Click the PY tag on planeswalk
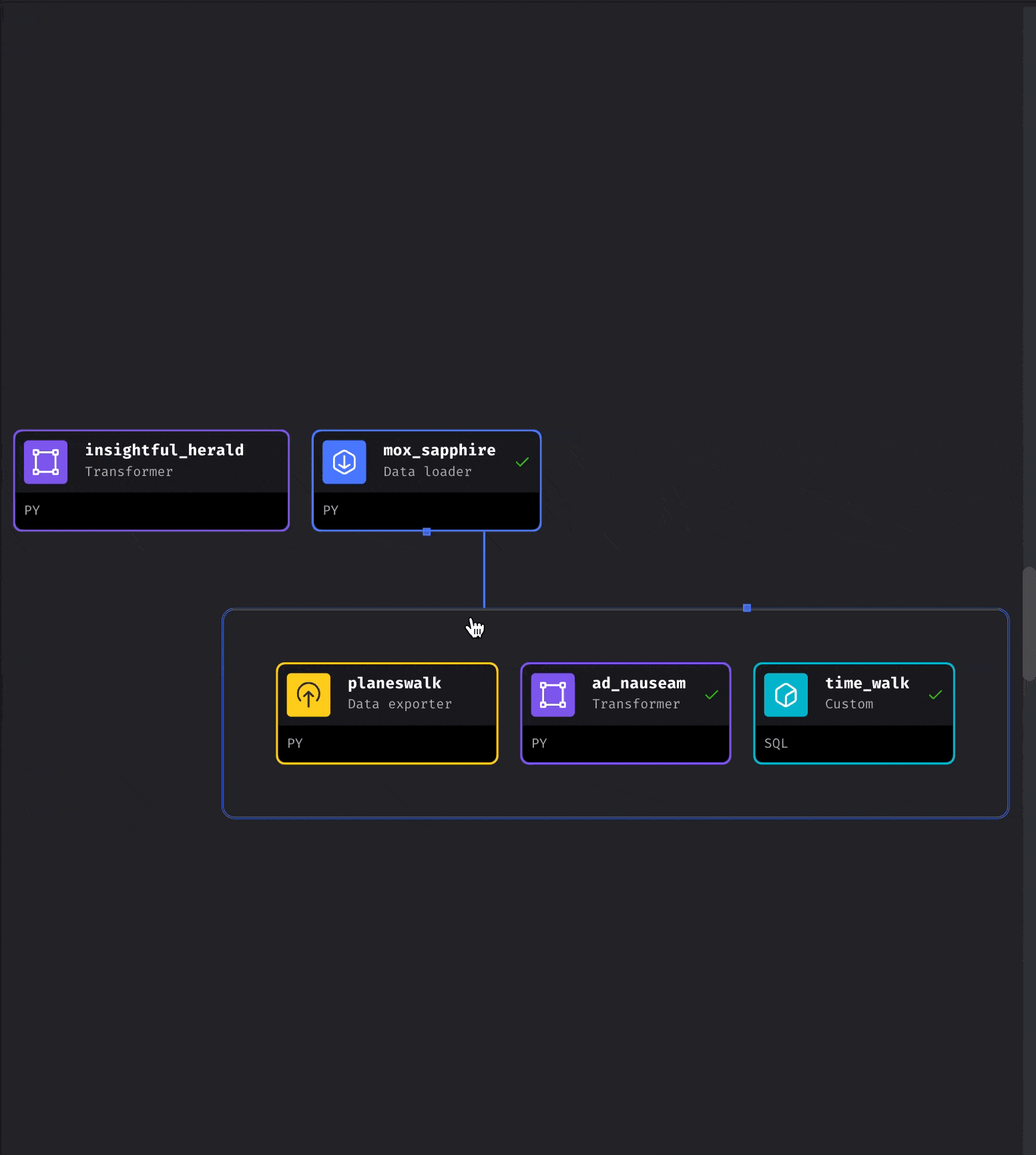 295,743
